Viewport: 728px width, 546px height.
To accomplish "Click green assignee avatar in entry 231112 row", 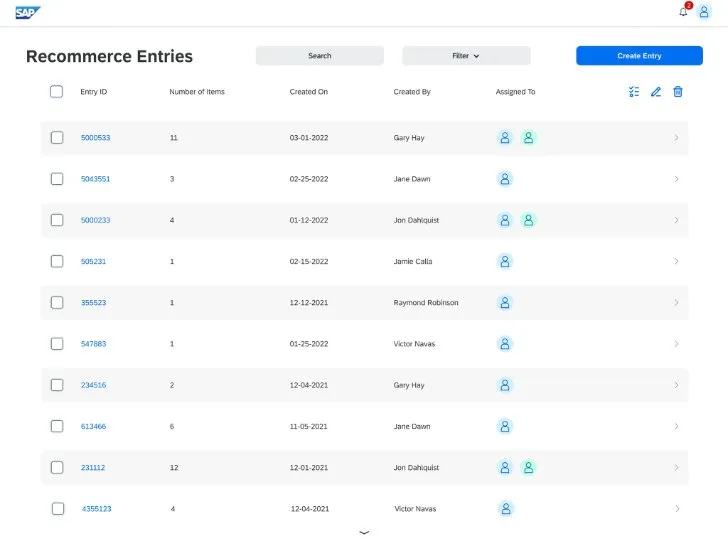I will 529,467.
